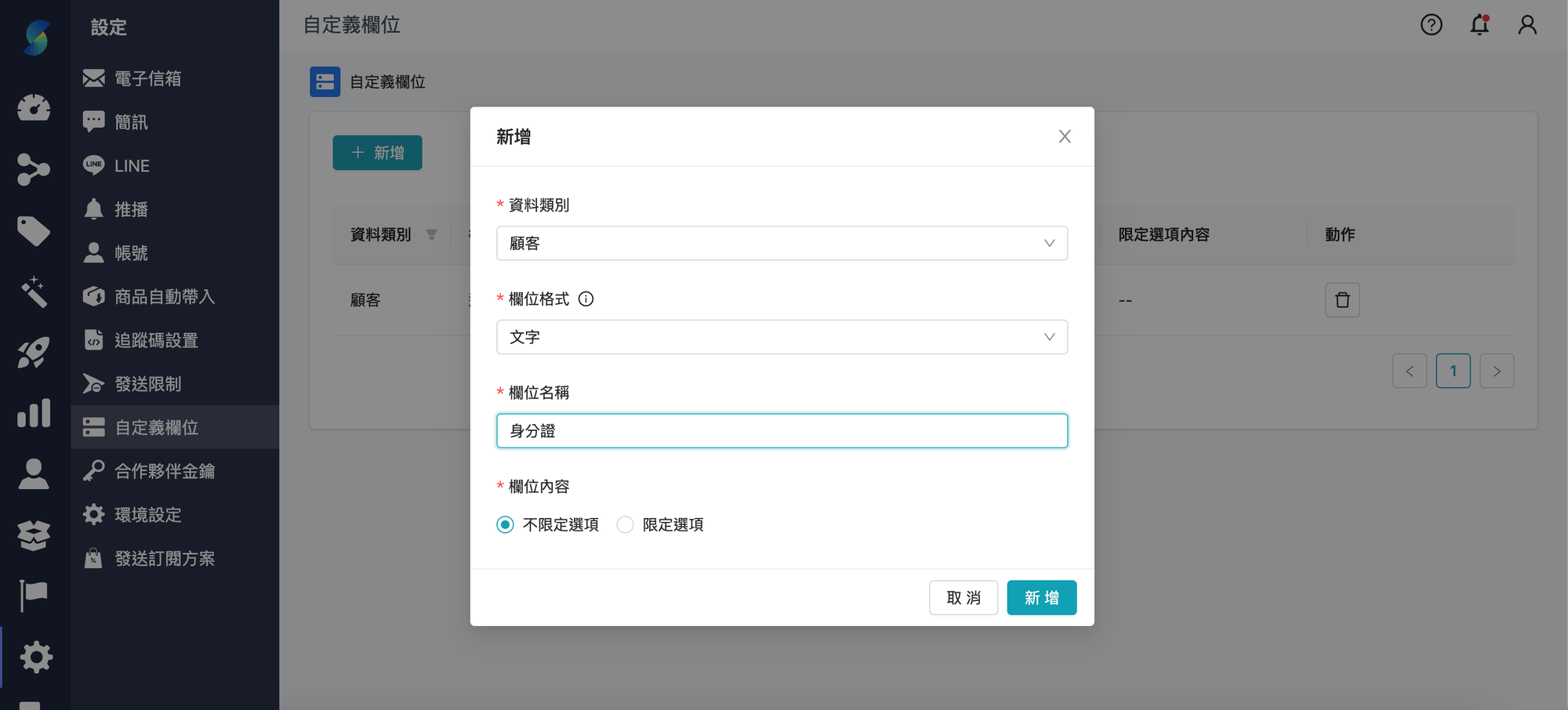Click the info icon beside 欄位格式
The width and height of the screenshot is (1568, 710).
586,299
